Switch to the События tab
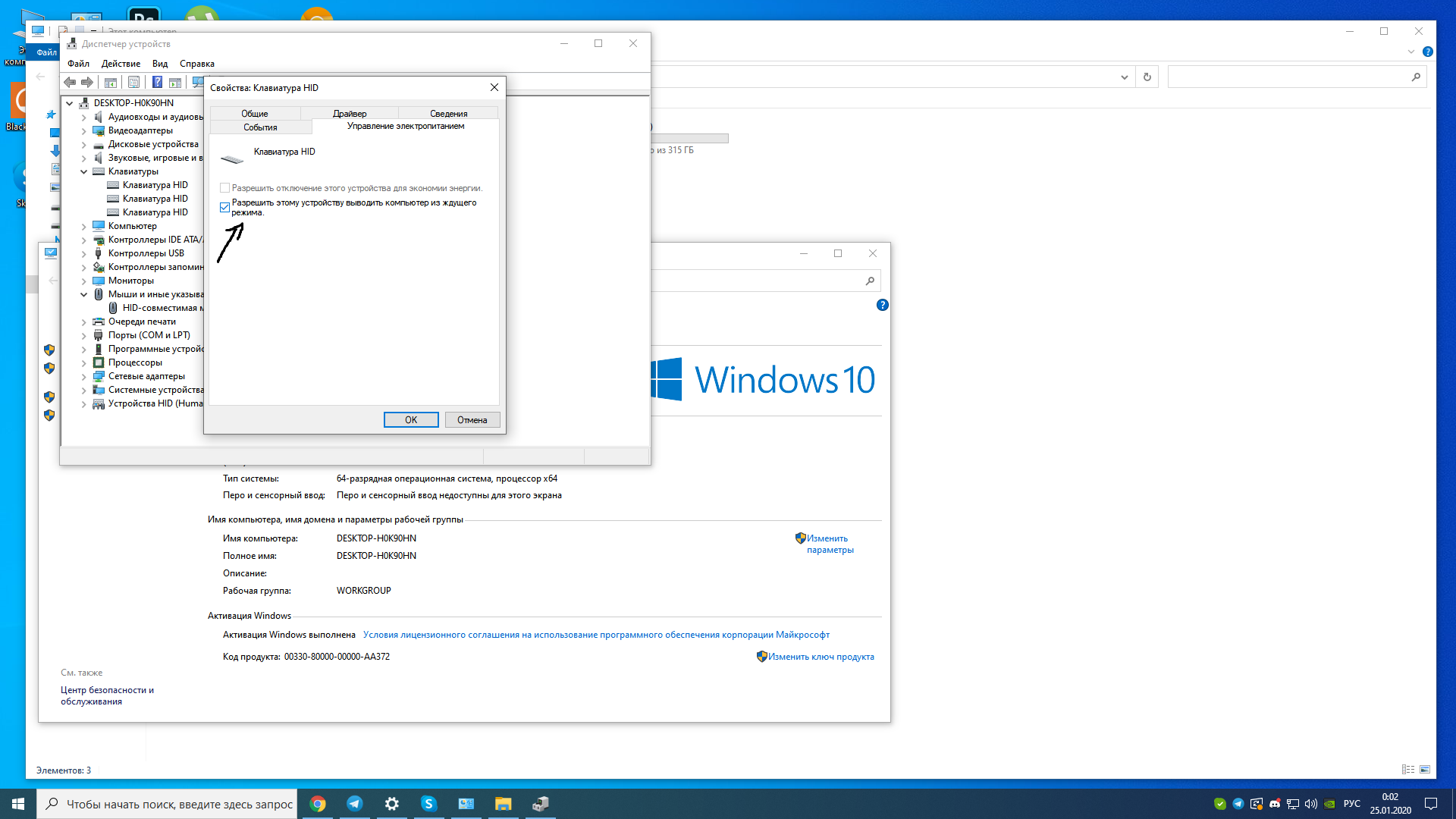 260,127
